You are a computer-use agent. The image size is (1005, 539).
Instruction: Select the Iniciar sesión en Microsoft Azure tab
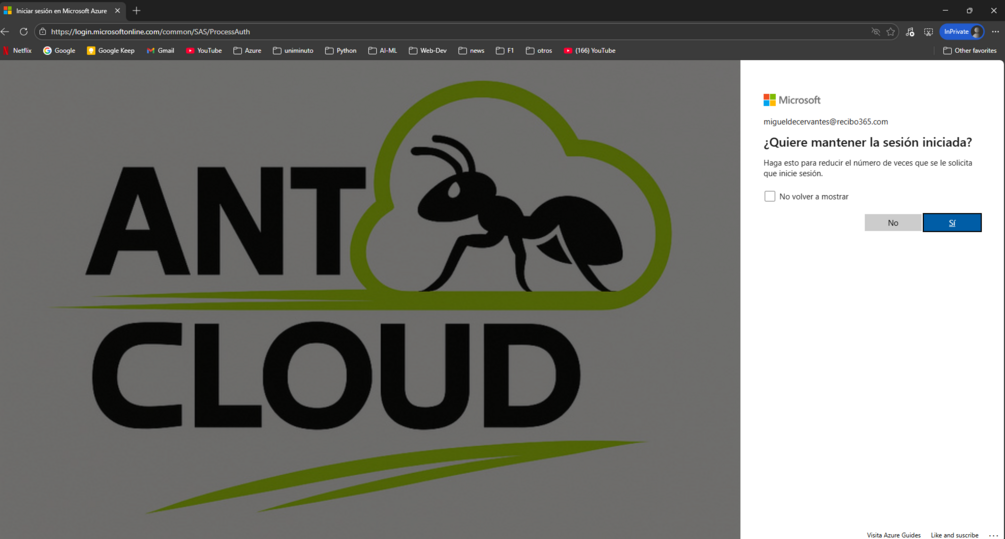pos(62,11)
